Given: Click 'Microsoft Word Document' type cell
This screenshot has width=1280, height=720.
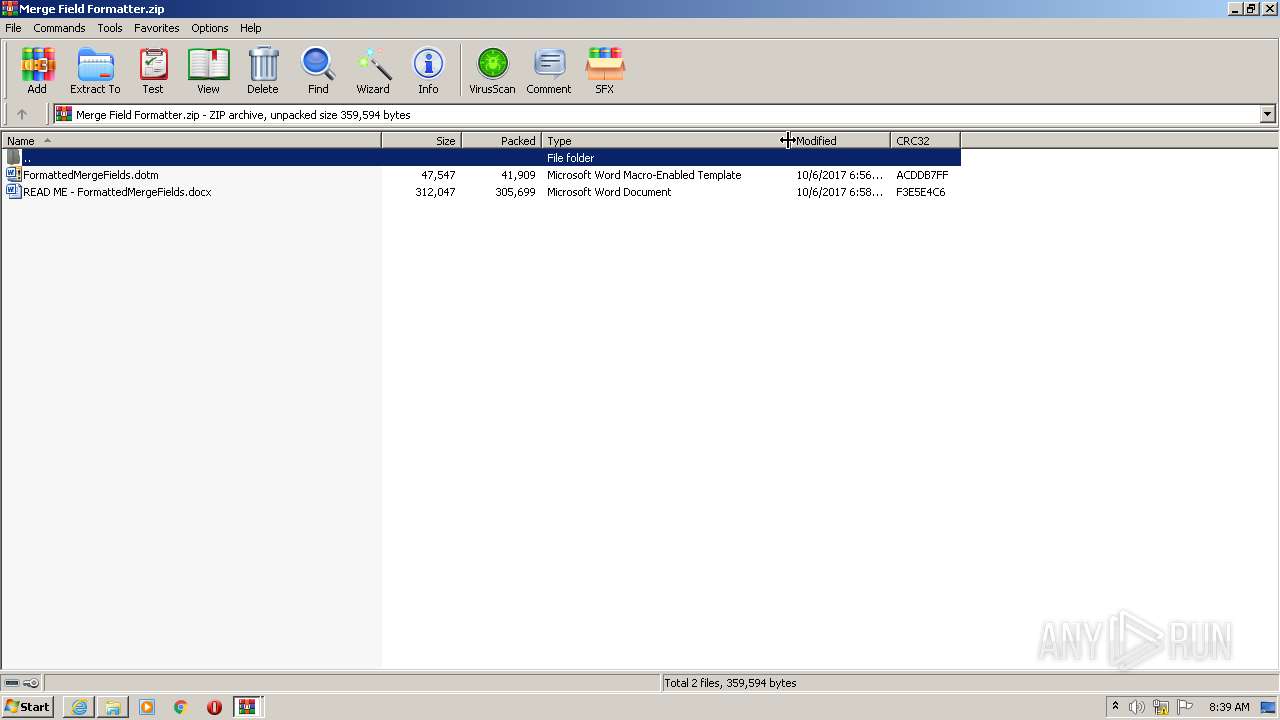Looking at the screenshot, I should (609, 192).
